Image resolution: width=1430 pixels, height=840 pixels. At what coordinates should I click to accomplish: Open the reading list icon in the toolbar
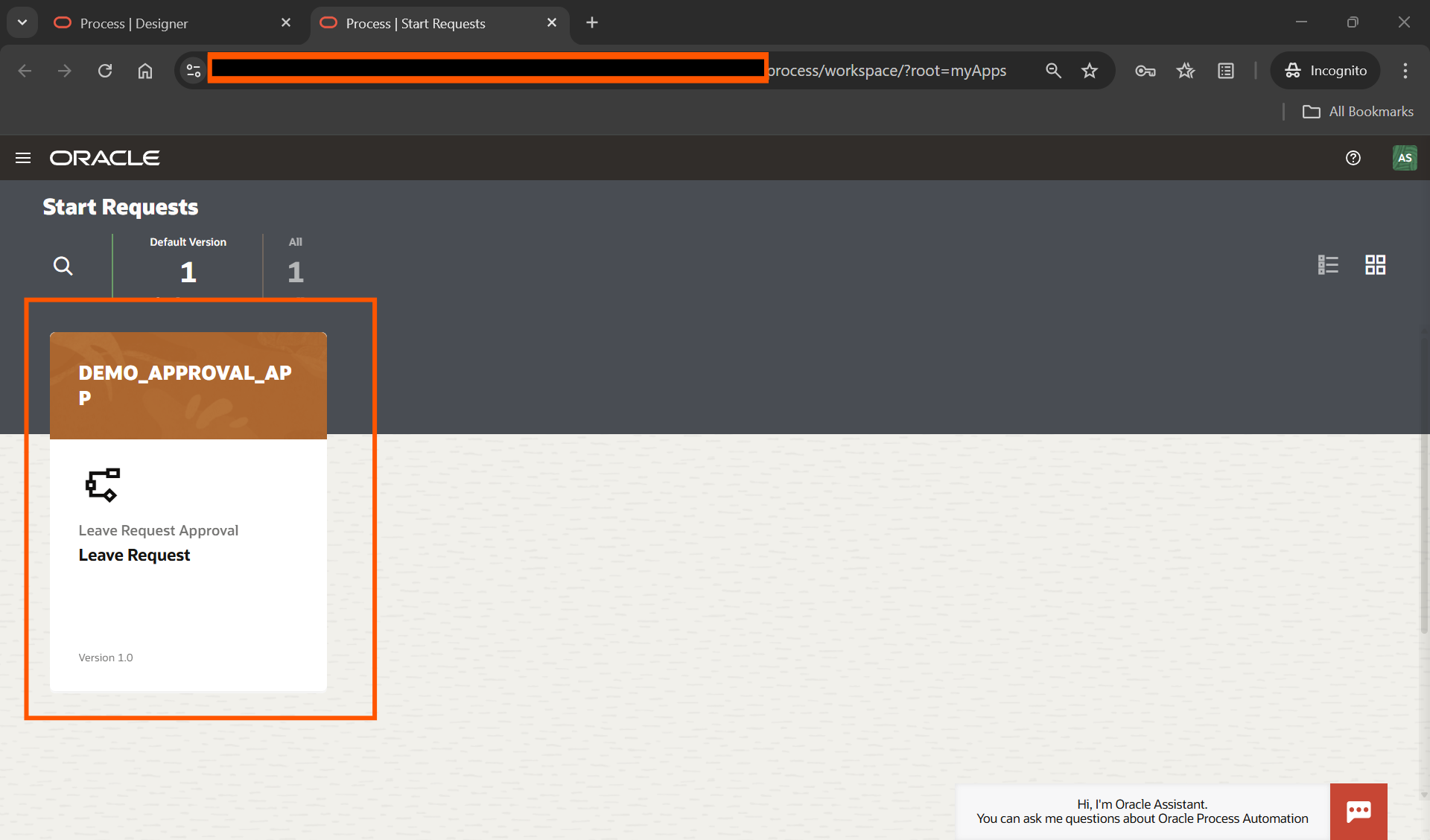(x=1225, y=71)
